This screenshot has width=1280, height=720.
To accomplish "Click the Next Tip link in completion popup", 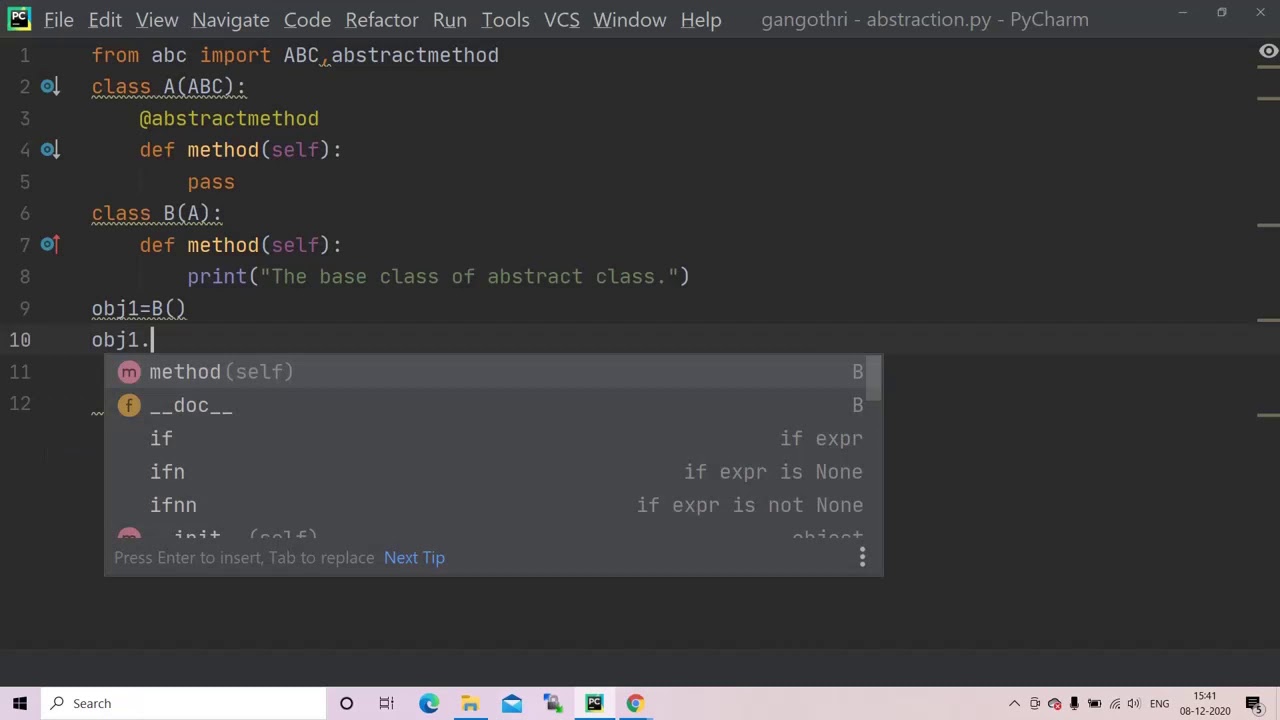I will 414,558.
